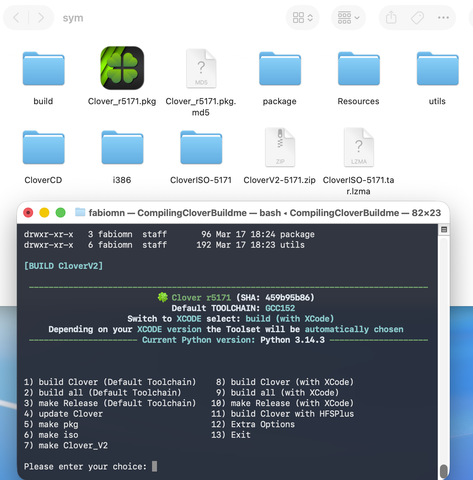The image size is (473, 480).
Task: Click '5) make pkg' menu line
Action: click(x=51, y=425)
